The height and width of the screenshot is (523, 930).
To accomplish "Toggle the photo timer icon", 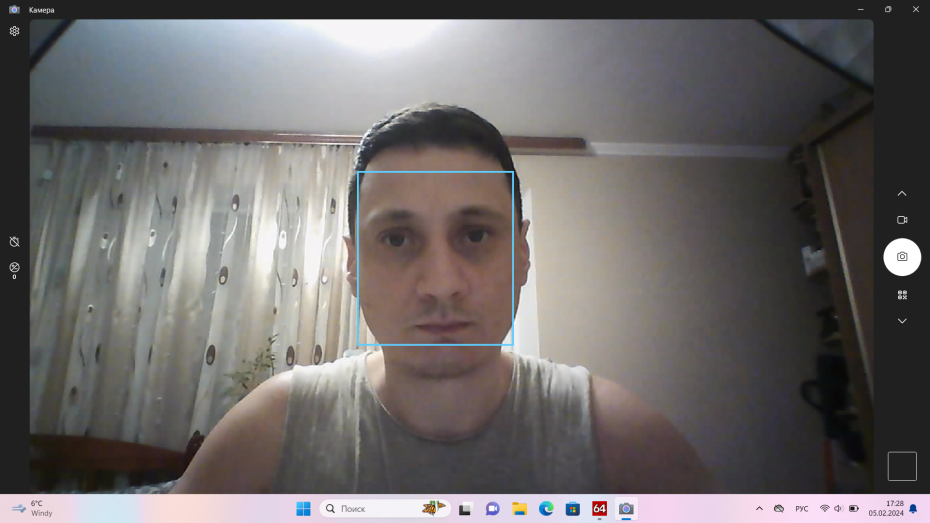I will pyautogui.click(x=14, y=241).
